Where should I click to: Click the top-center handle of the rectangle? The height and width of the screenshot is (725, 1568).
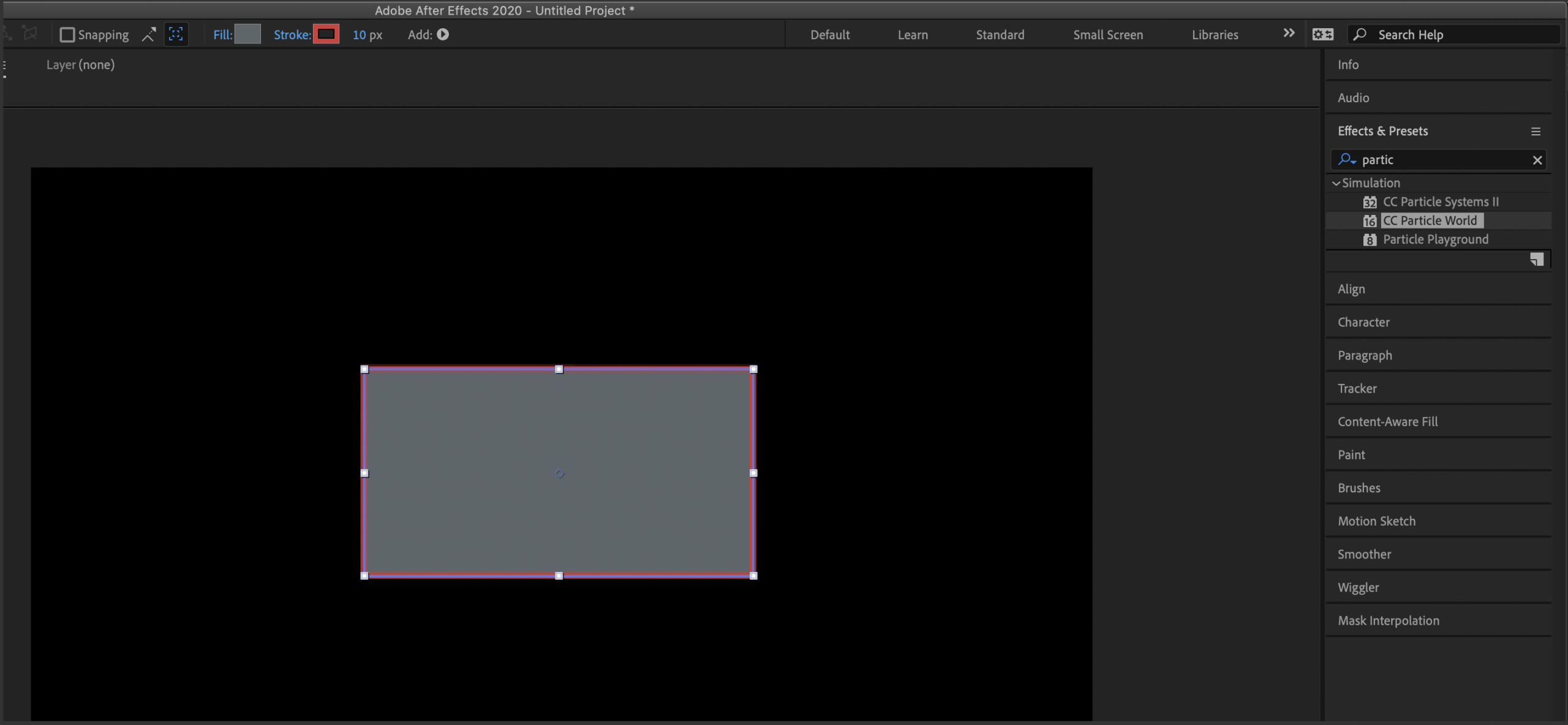[559, 369]
